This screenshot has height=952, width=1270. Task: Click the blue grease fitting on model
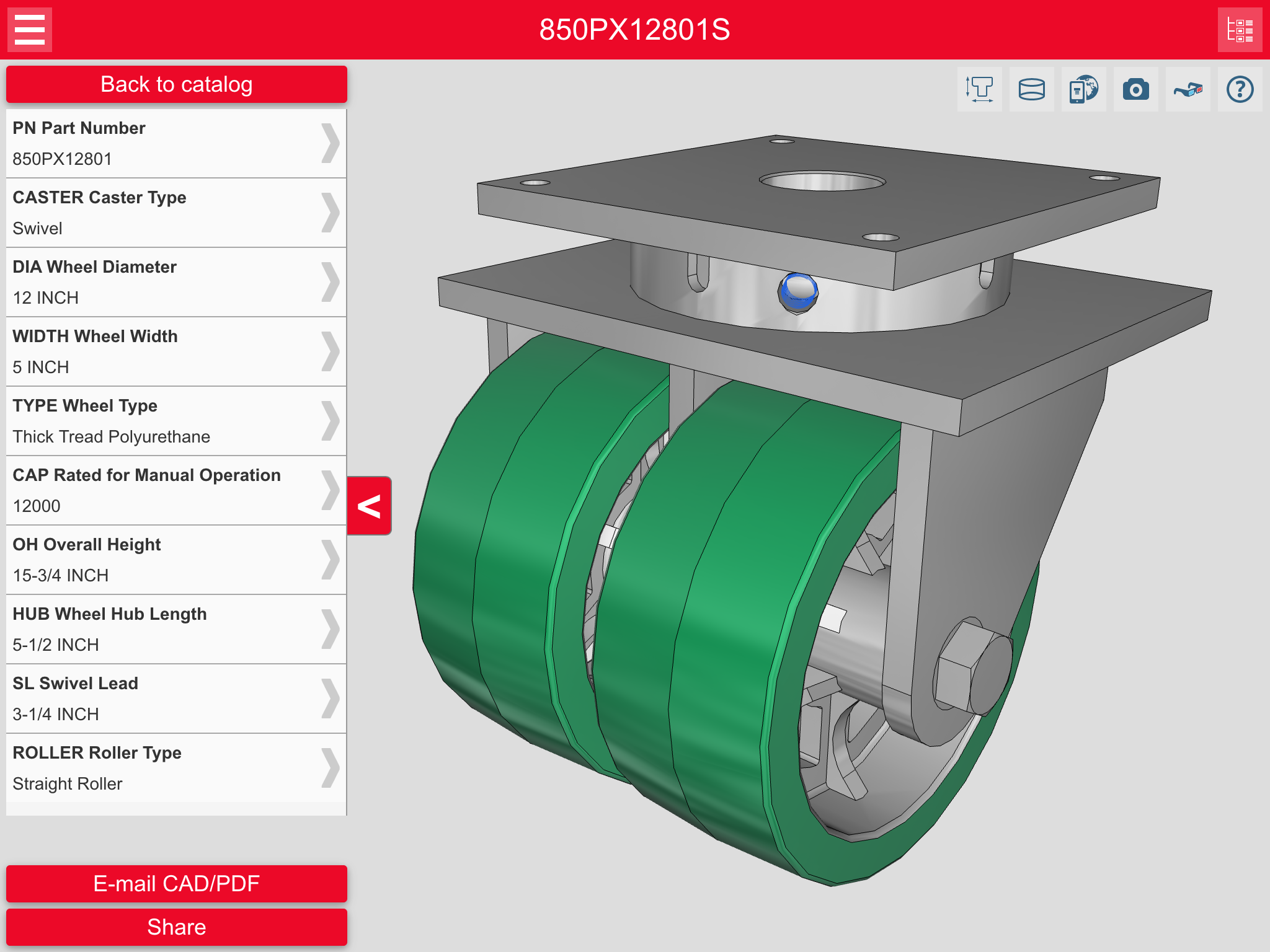(797, 292)
